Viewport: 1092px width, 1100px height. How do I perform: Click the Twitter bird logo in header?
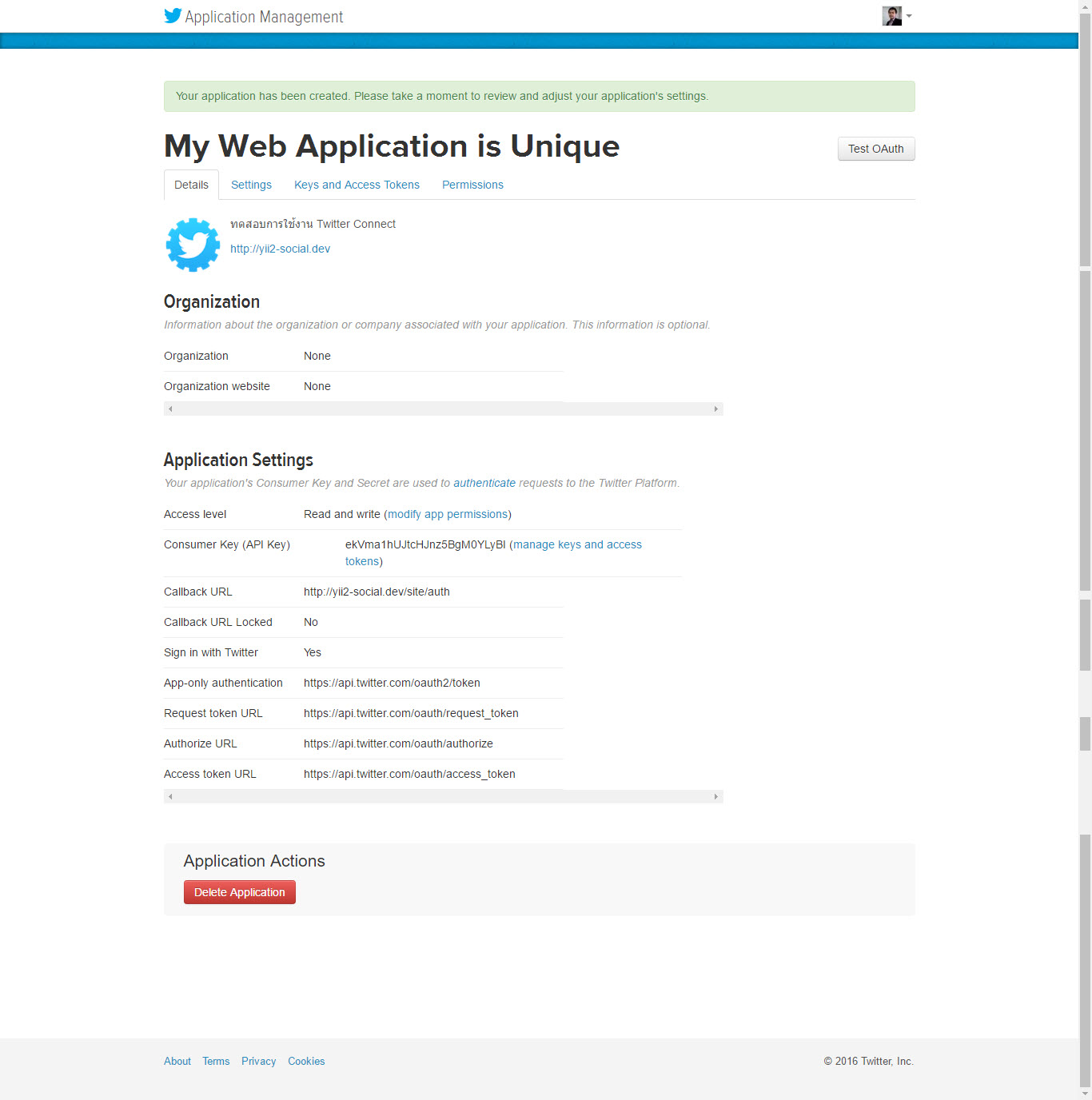(x=173, y=16)
